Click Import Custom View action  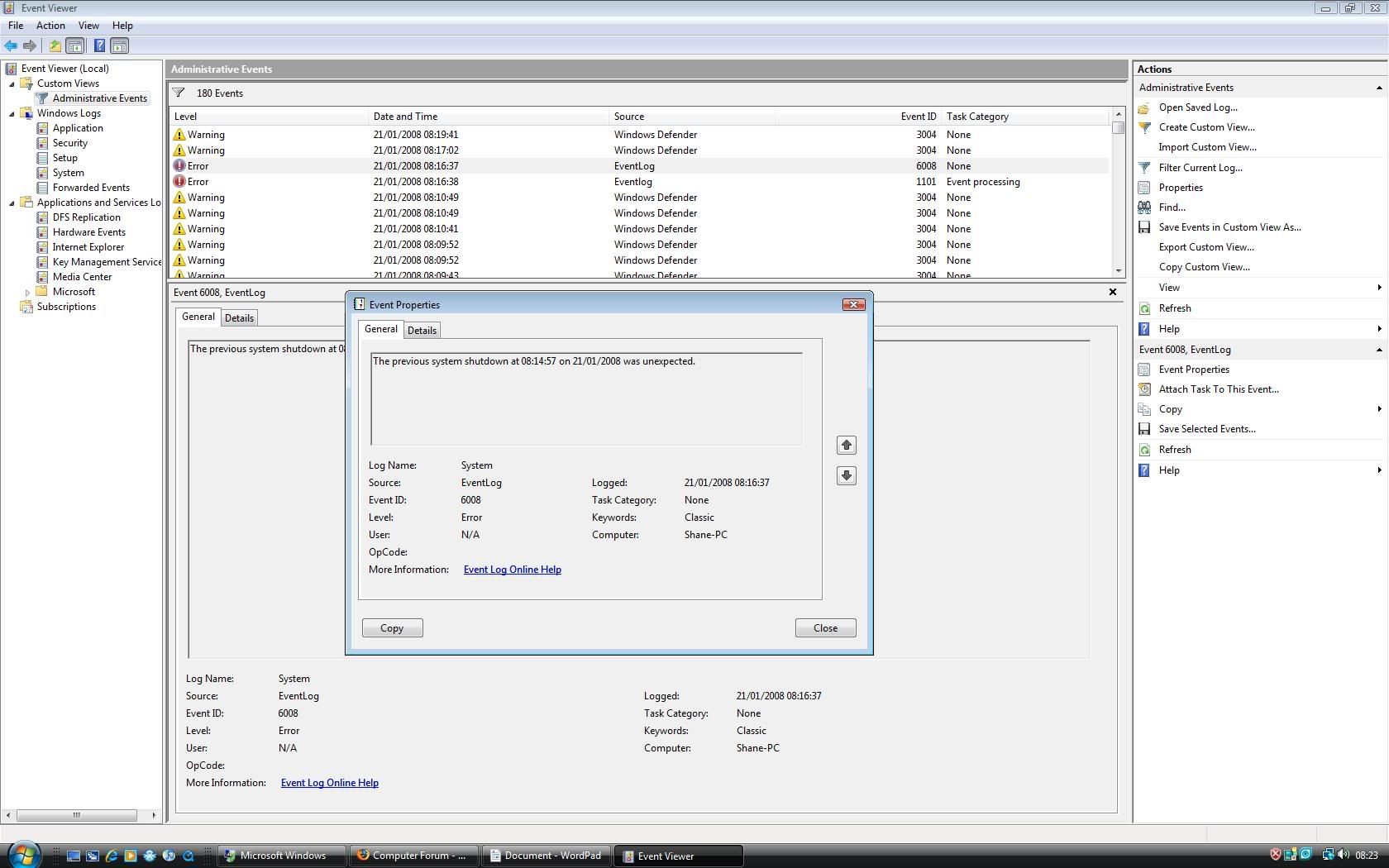pyautogui.click(x=1207, y=147)
